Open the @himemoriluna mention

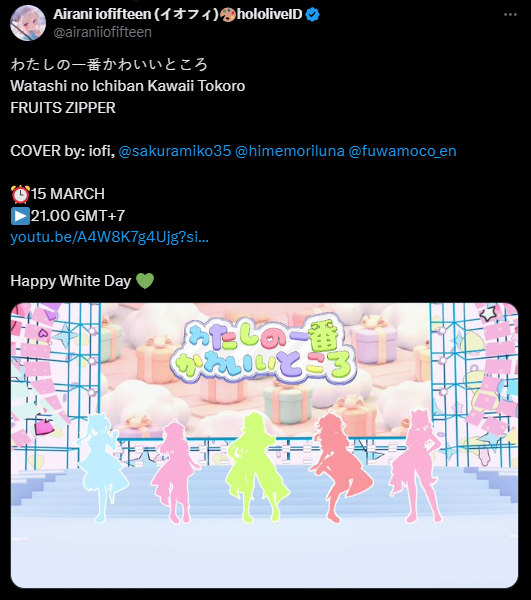pos(290,151)
